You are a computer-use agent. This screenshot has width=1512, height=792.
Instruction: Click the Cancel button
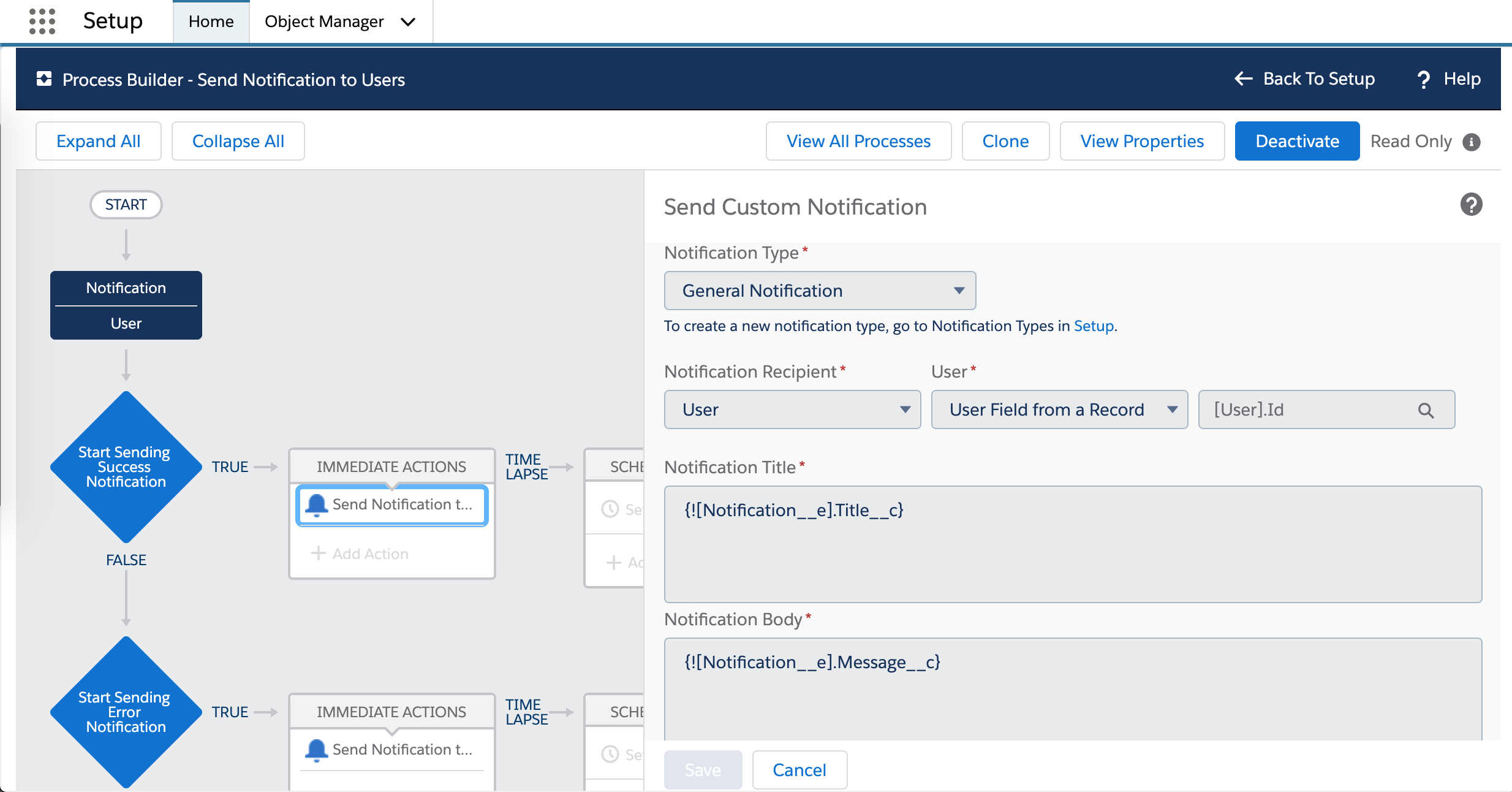tap(799, 770)
